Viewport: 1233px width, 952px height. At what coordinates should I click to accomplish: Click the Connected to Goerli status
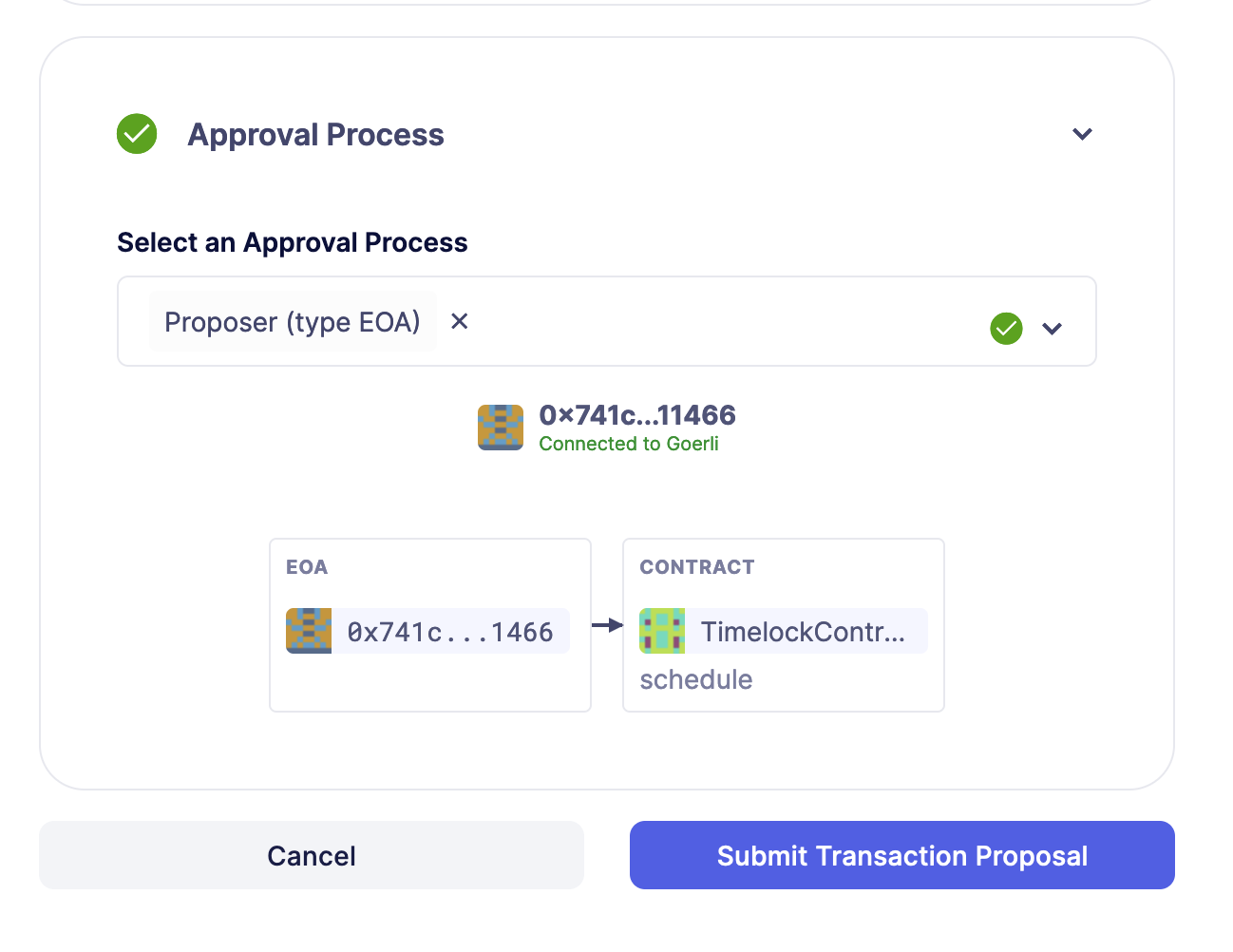628,444
